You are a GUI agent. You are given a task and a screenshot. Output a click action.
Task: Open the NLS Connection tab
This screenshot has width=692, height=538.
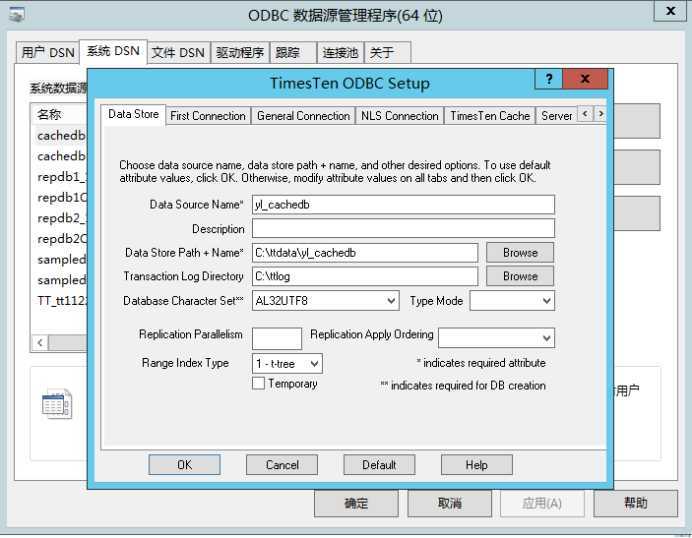pyautogui.click(x=399, y=116)
